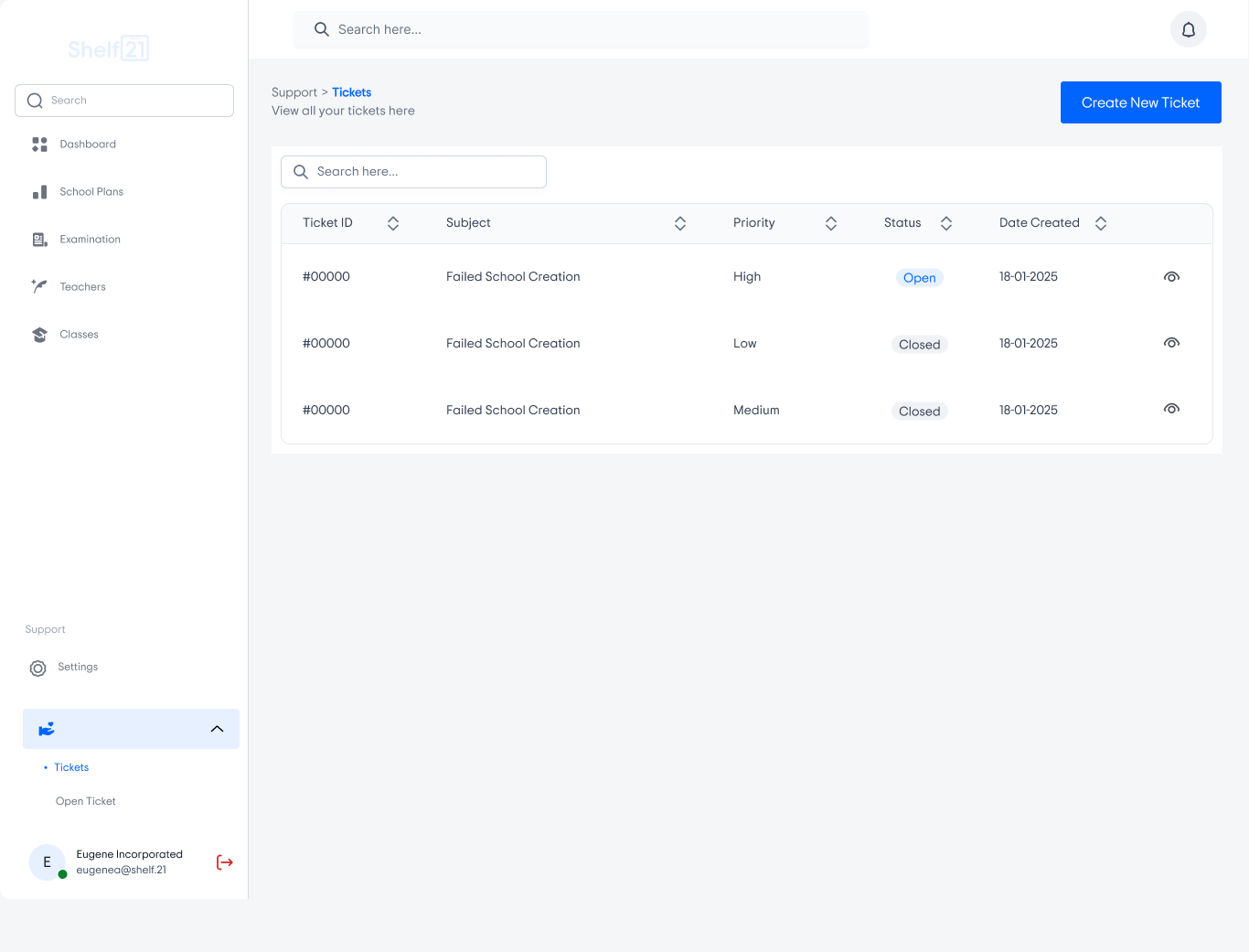1249x952 pixels.
Task: Click the Settings gear icon
Action: pos(37,669)
